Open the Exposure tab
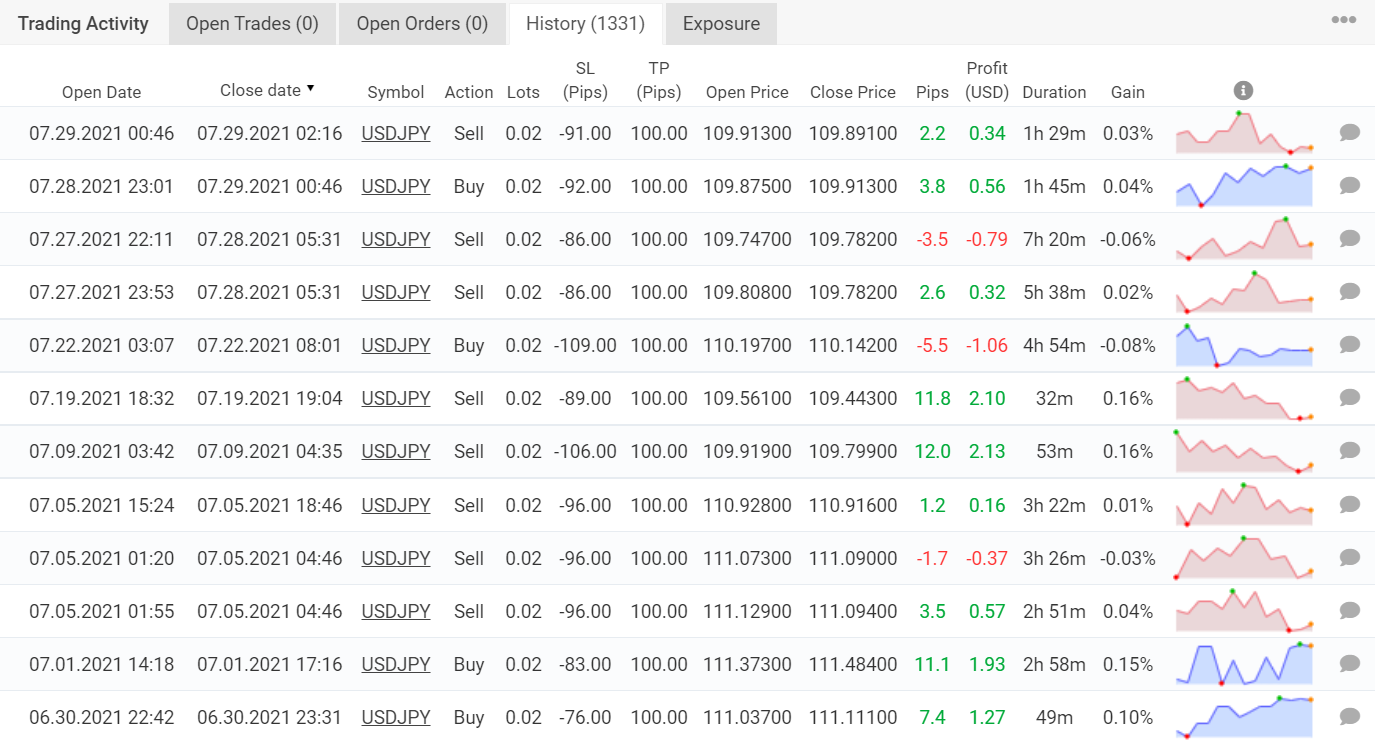Image resolution: width=1375 pixels, height=741 pixels. 721,24
